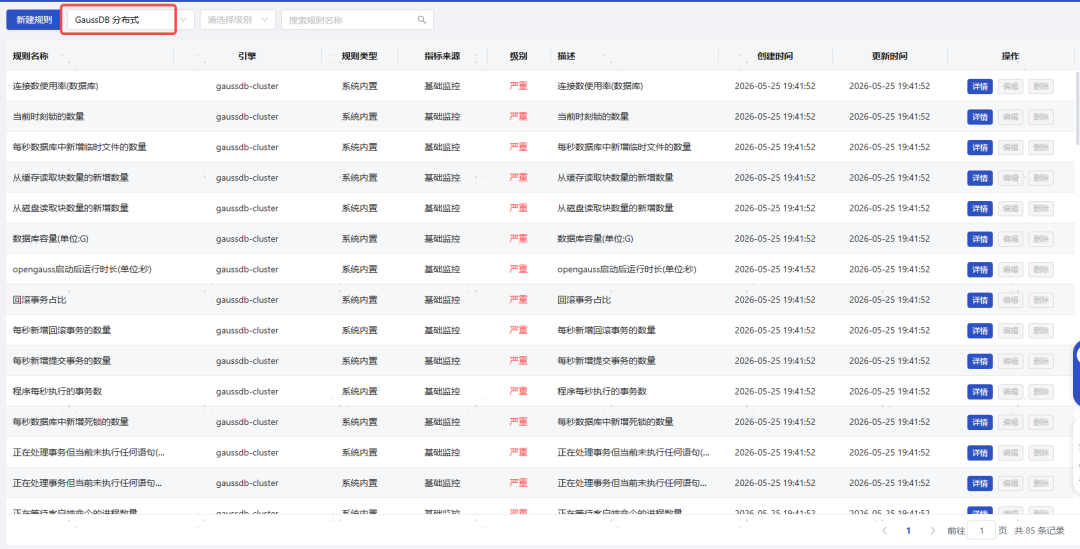This screenshot has width=1080, height=549.
Task: Open 详情 for 每秒新增回滚事务的数量
Action: point(979,331)
